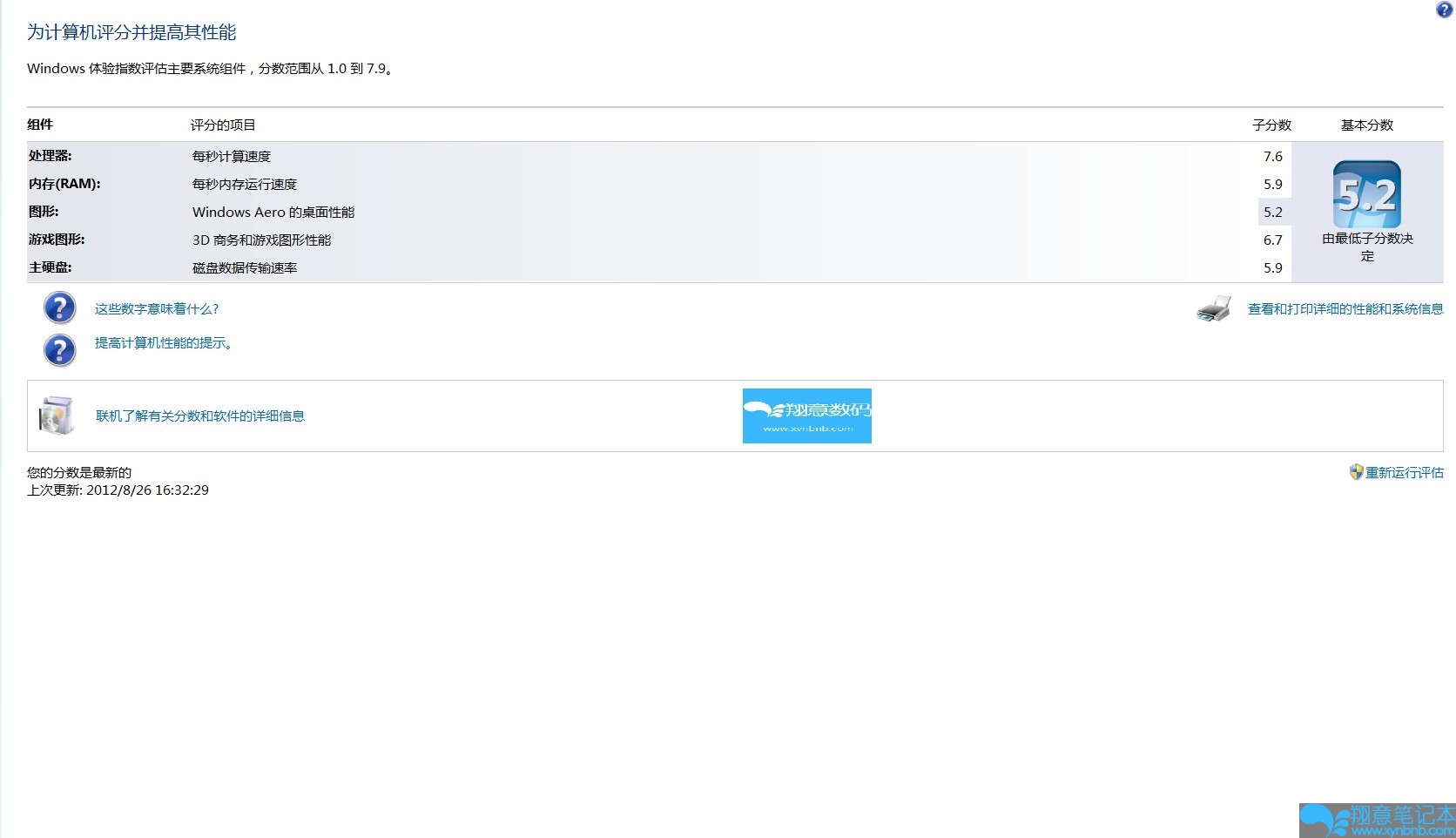Click the question mark icon beside 提高计算机性能的提示
The image size is (1456, 838).
pos(59,350)
